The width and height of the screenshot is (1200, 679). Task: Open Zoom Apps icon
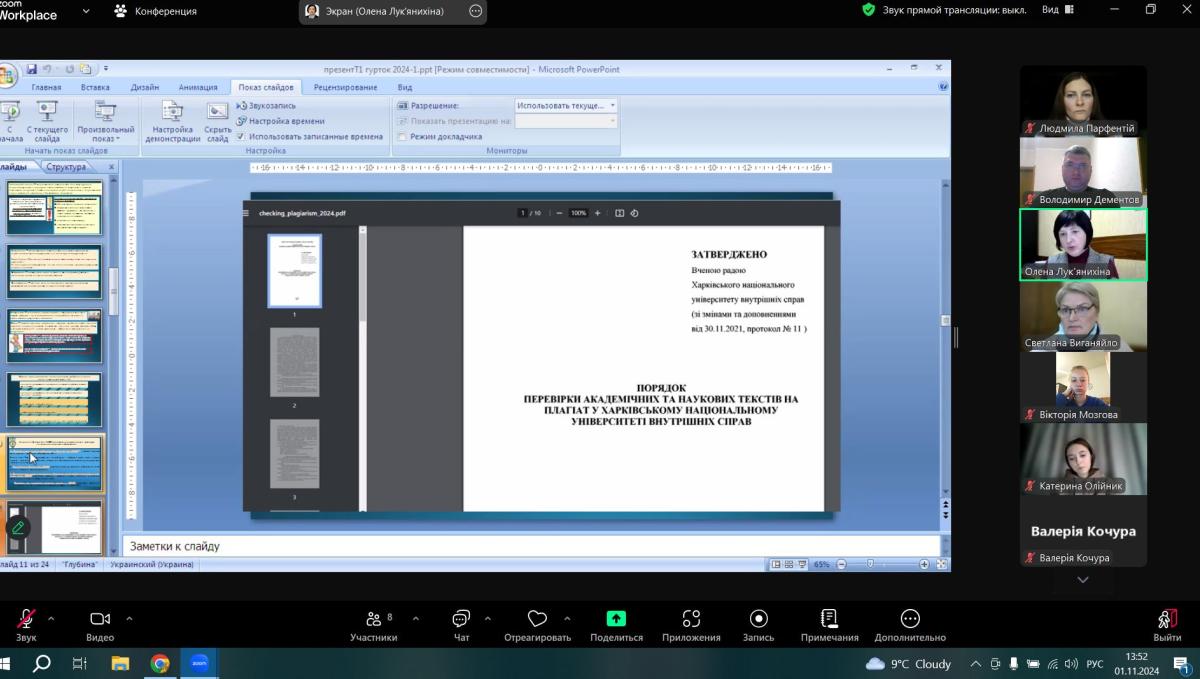[x=691, y=619]
